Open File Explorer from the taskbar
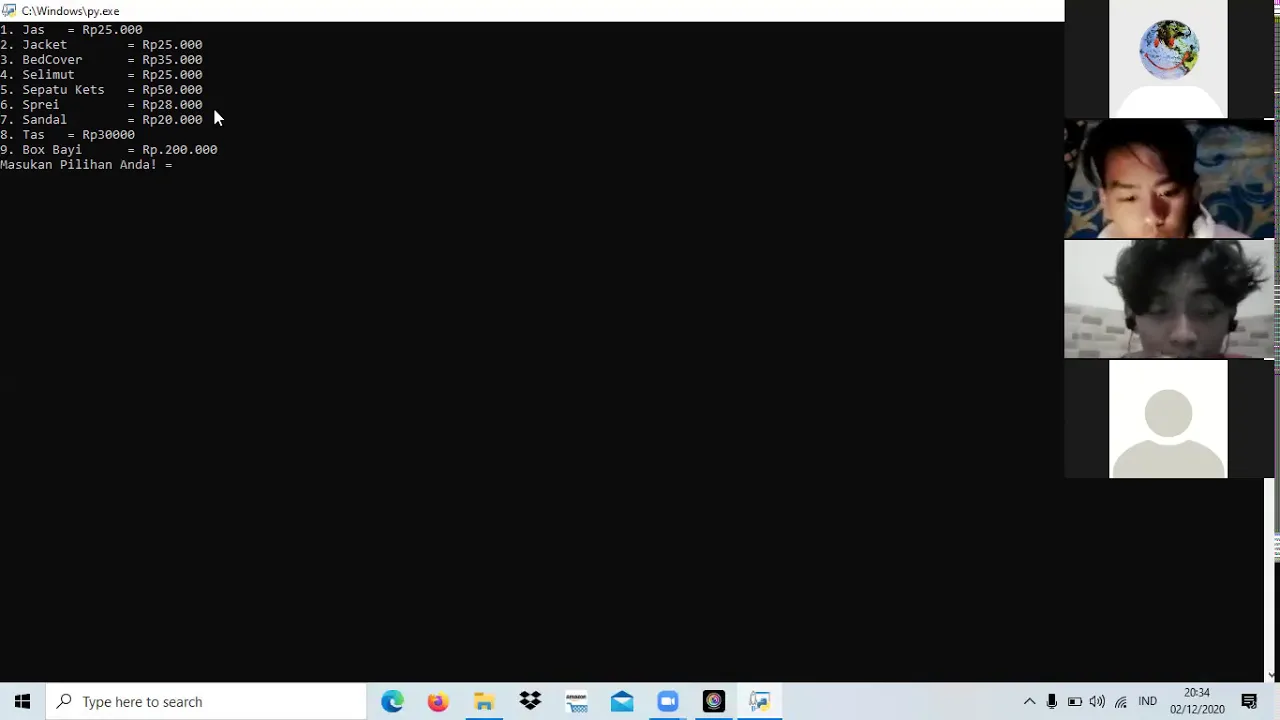The image size is (1280, 720). [x=484, y=702]
